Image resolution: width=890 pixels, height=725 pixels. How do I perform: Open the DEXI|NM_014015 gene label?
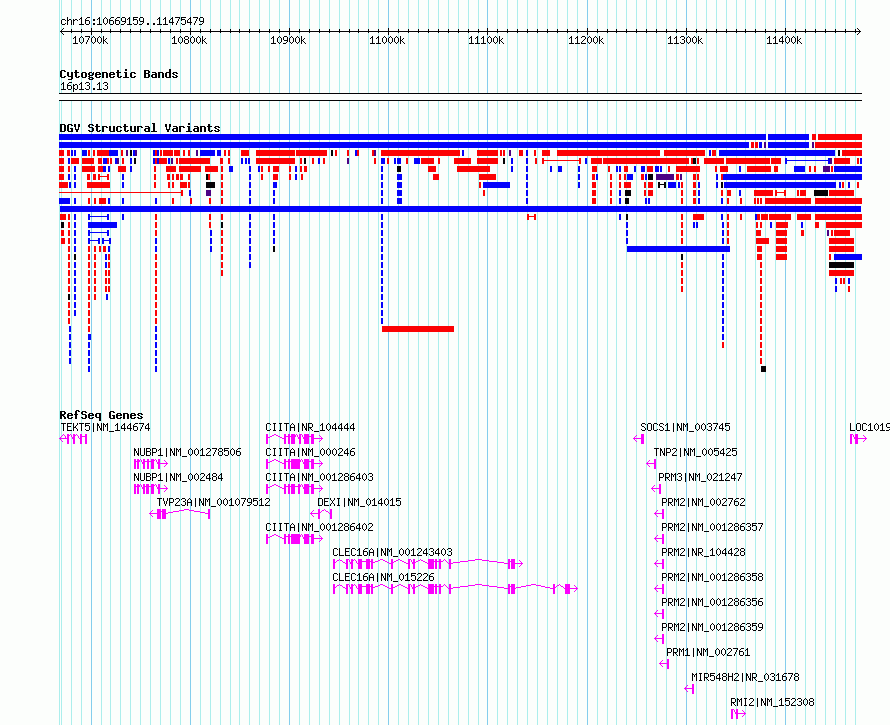(x=359, y=502)
